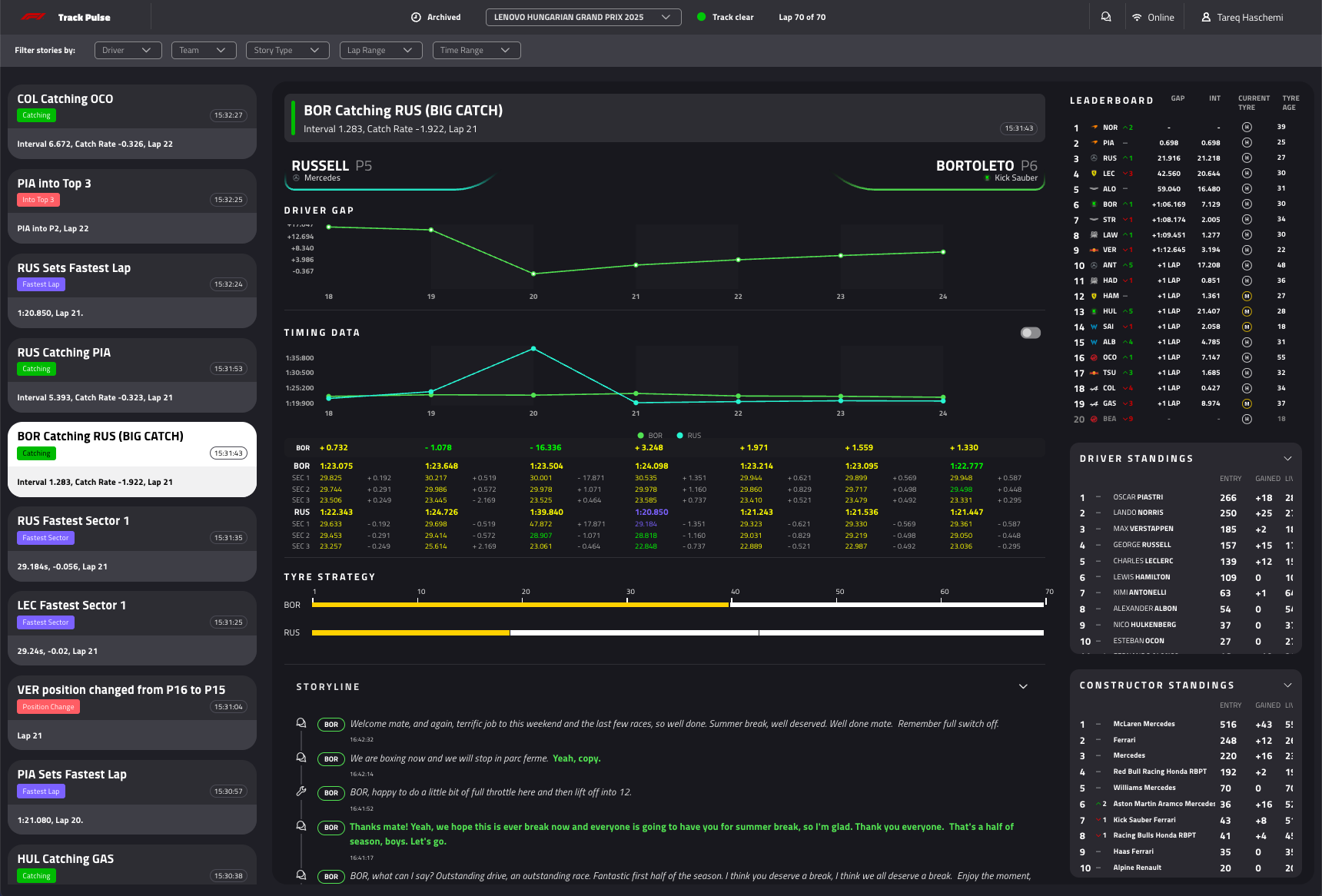
Task: Click the BOR tag on first storyline message
Action: pyautogui.click(x=331, y=725)
